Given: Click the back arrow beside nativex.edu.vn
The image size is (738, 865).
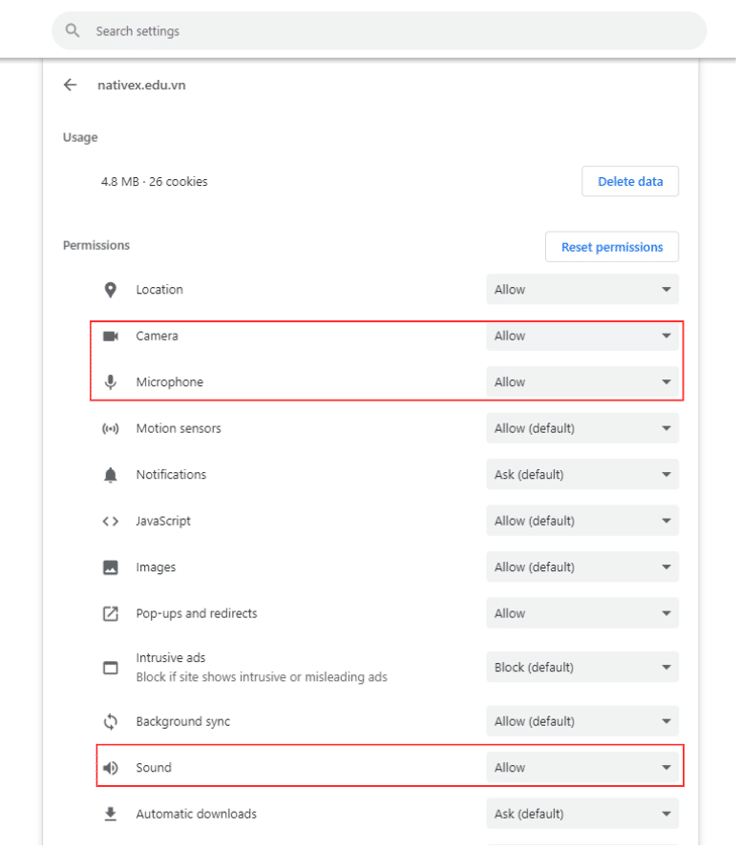Looking at the screenshot, I should pyautogui.click(x=70, y=85).
